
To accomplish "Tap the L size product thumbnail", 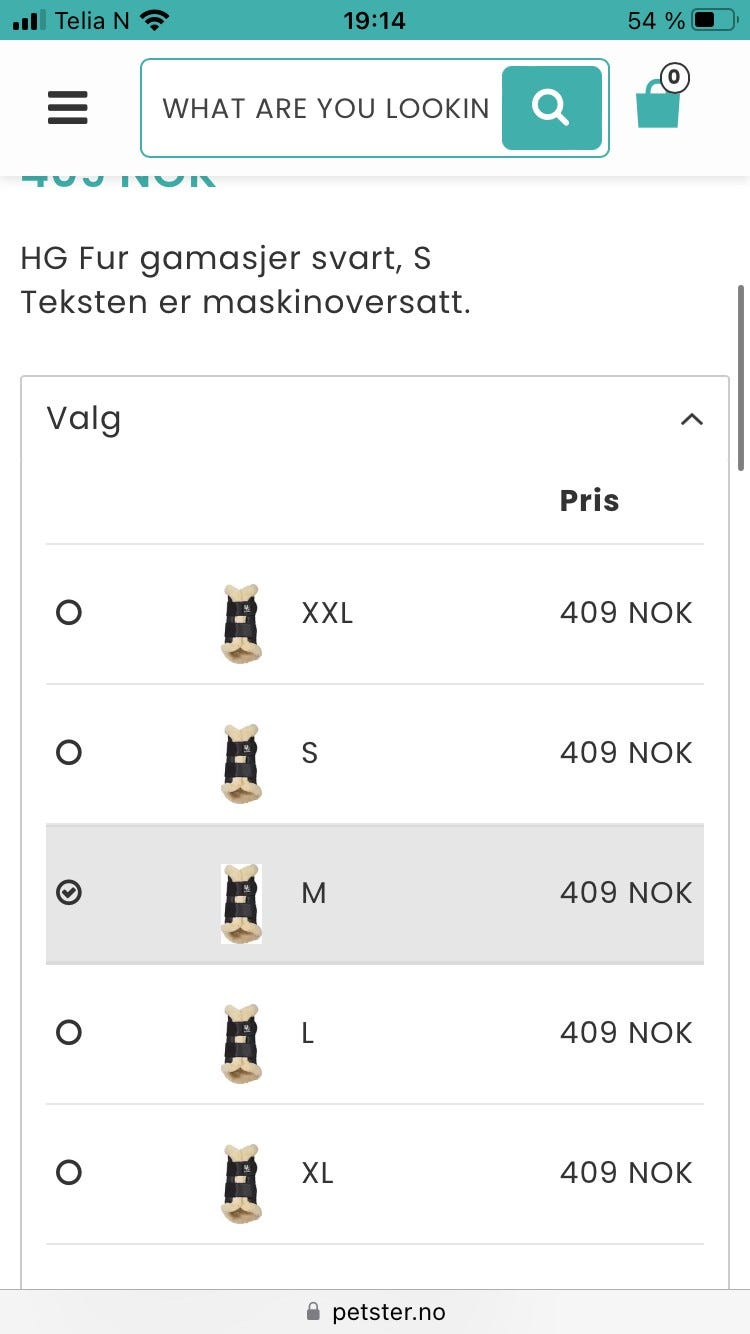I will 240,1043.
